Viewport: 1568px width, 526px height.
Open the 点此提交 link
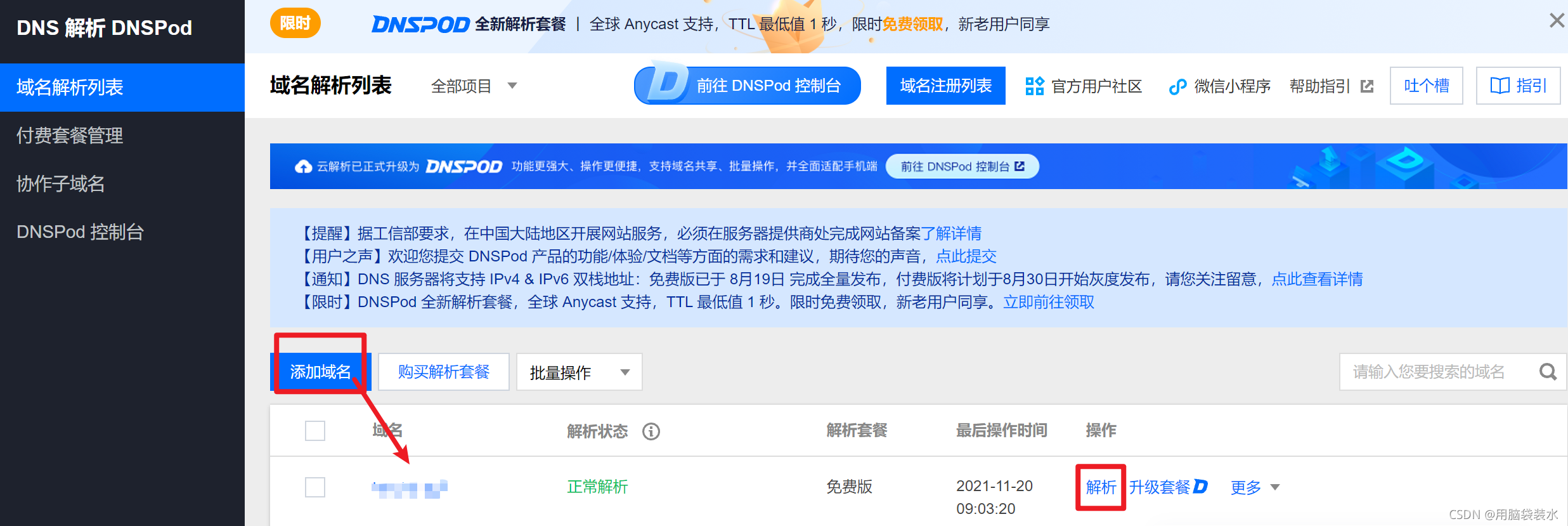[x=966, y=256]
